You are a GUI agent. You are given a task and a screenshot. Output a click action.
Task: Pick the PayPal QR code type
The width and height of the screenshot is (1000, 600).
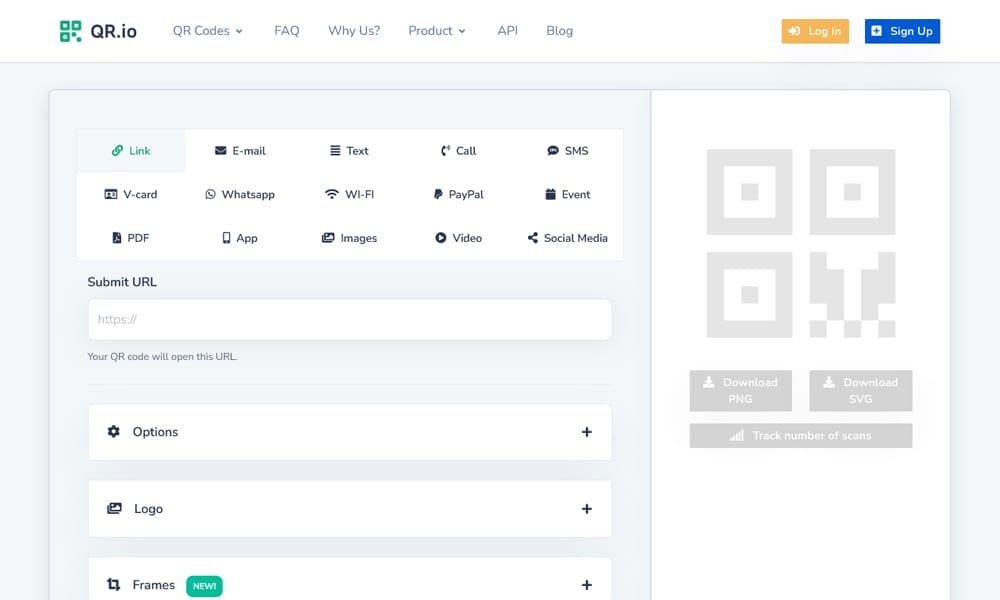point(459,195)
